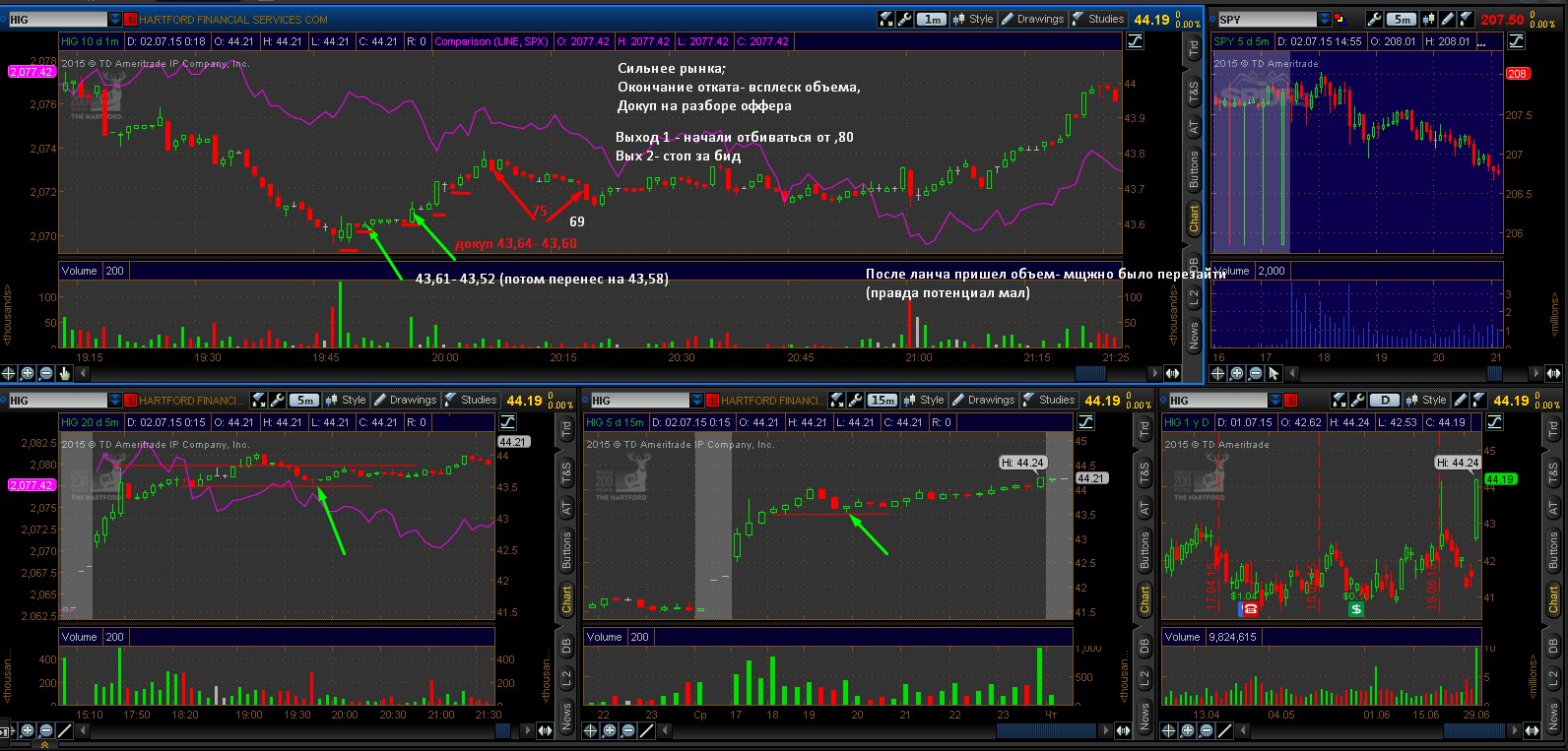Open the News side tab of main chart
This screenshot has height=751, width=1568.
pos(1194,336)
